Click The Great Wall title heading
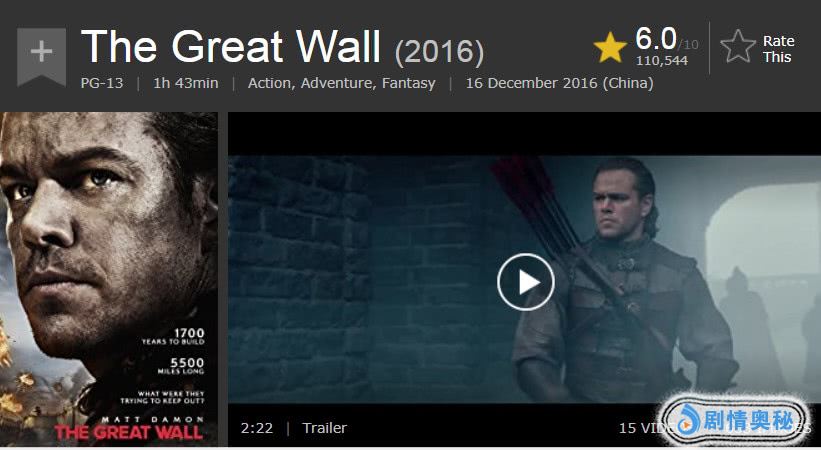The image size is (821, 450). point(230,47)
